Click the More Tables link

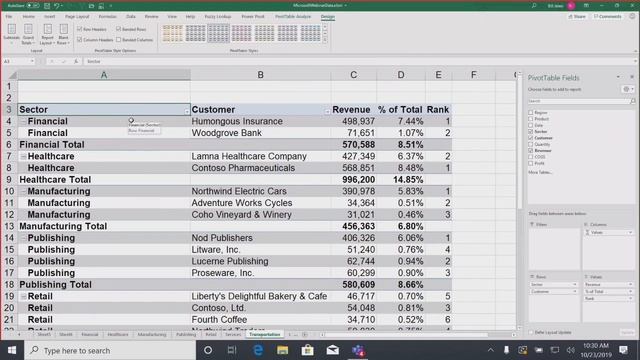(540, 172)
